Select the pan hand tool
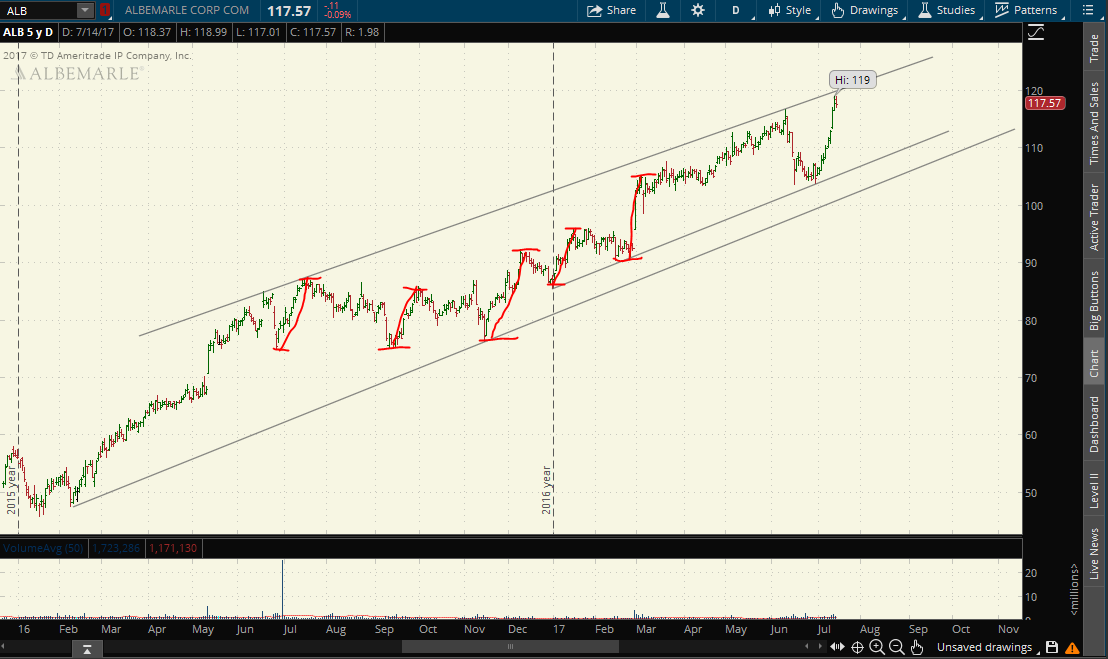 (x=917, y=647)
